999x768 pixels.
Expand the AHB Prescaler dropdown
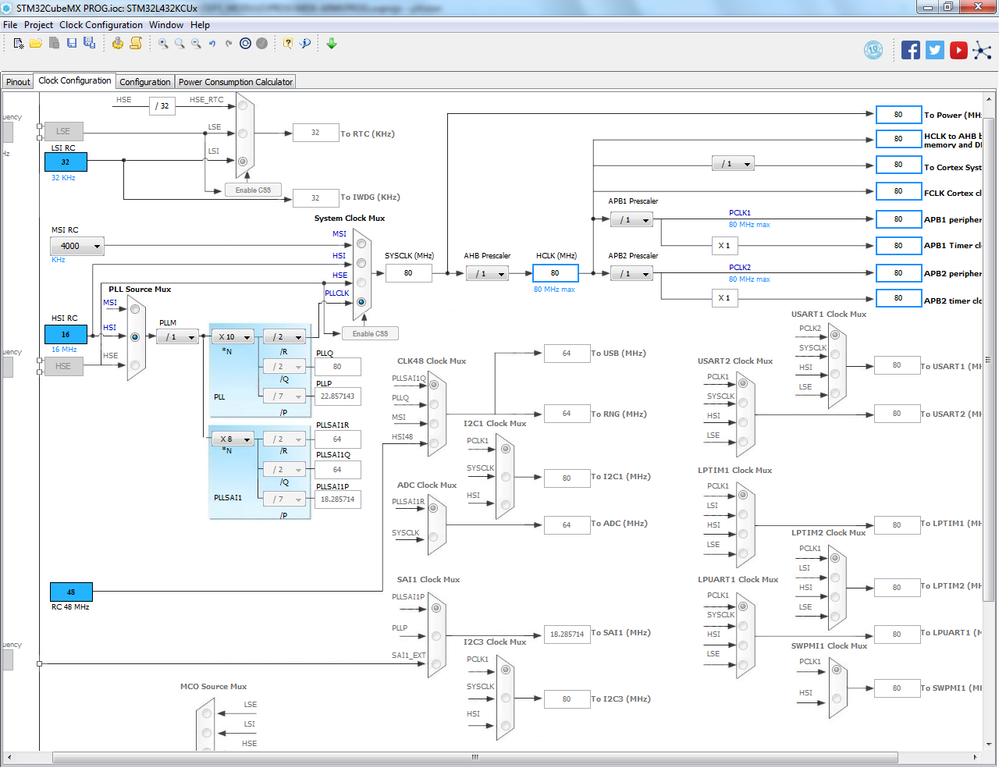(487, 273)
